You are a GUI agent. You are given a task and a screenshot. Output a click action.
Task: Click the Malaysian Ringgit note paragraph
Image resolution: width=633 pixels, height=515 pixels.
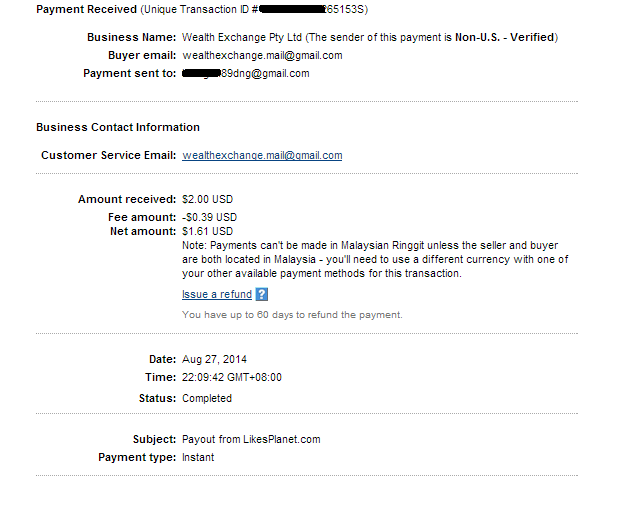tap(375, 259)
